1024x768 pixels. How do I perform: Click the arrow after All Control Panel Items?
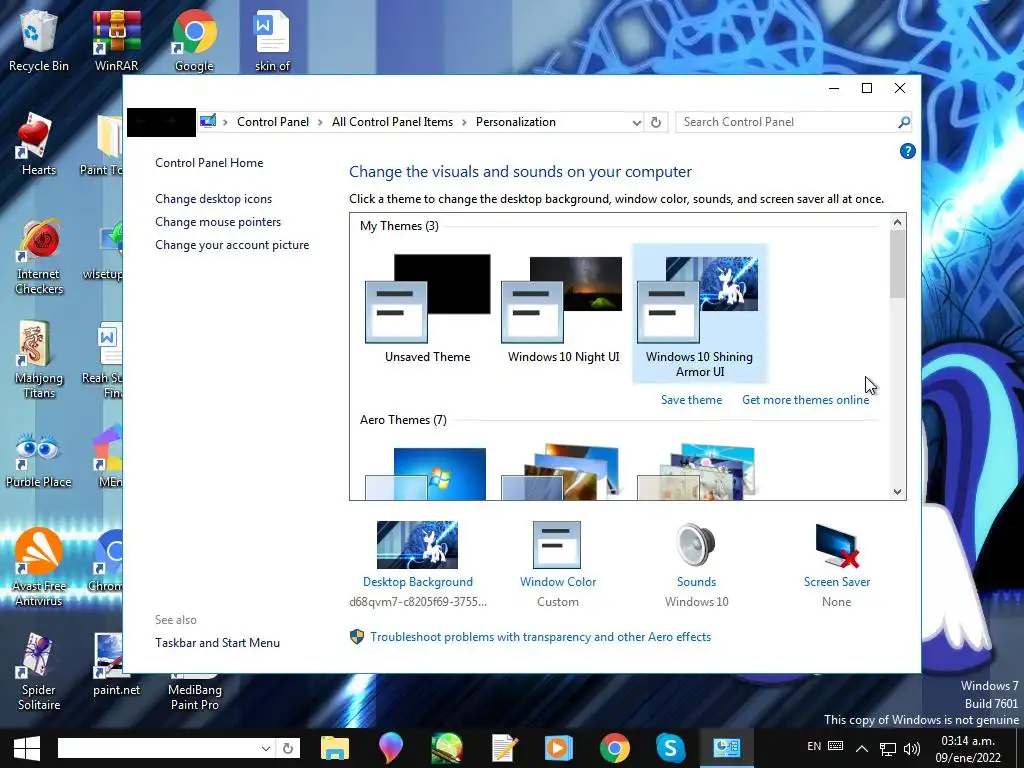[464, 122]
